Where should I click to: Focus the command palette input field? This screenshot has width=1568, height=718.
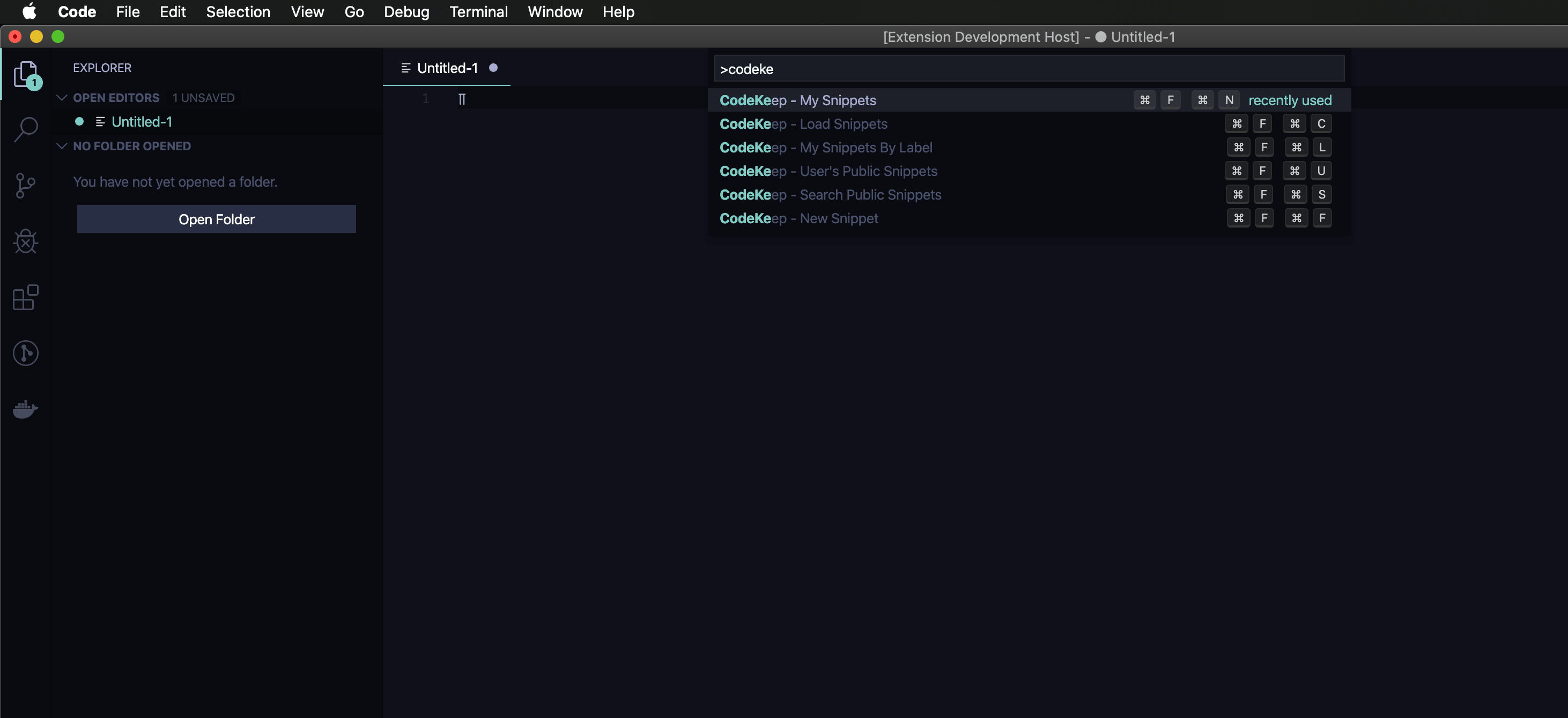pyautogui.click(x=1029, y=69)
